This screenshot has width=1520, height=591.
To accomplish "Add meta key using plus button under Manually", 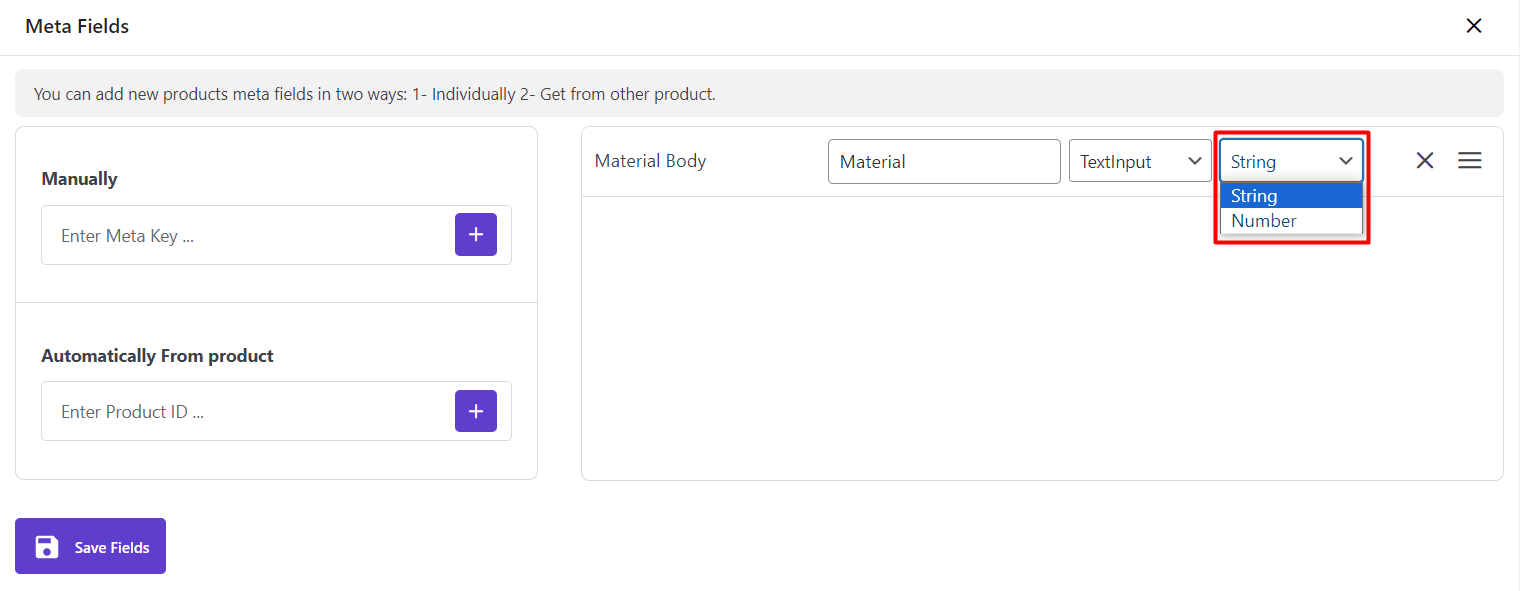I will 476,234.
